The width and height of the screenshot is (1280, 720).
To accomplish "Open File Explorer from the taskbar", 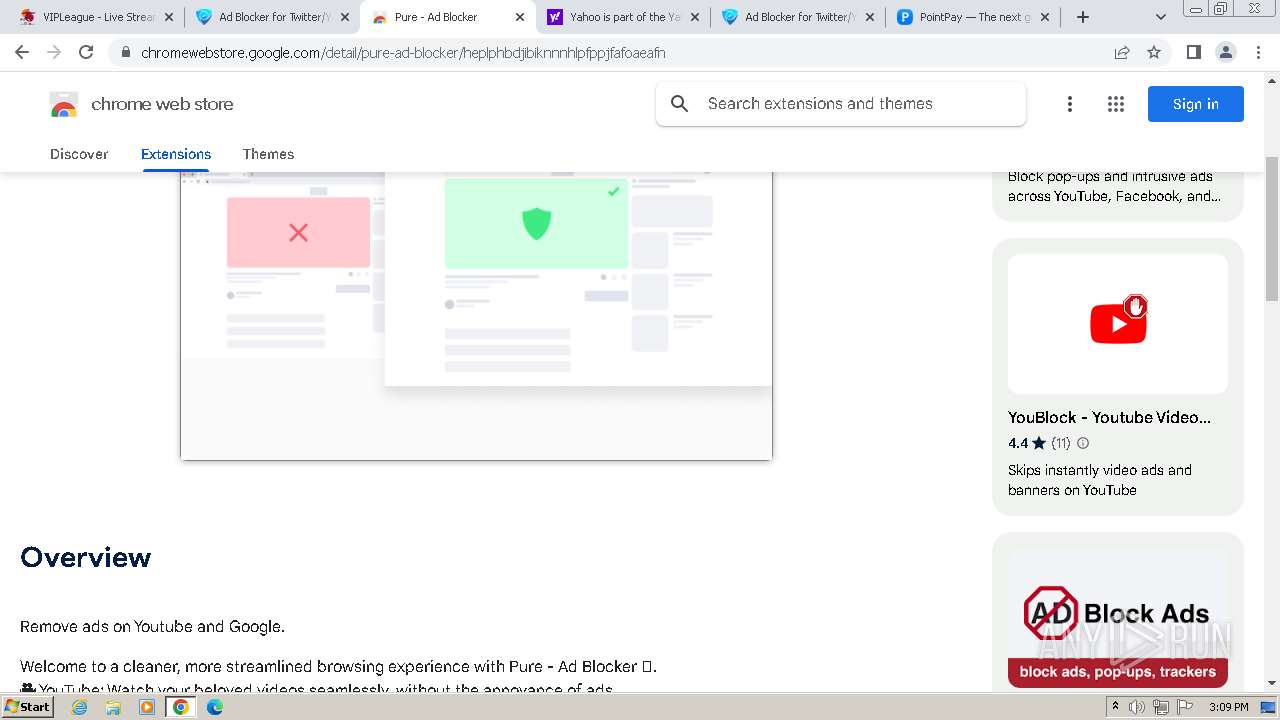I will [x=113, y=707].
